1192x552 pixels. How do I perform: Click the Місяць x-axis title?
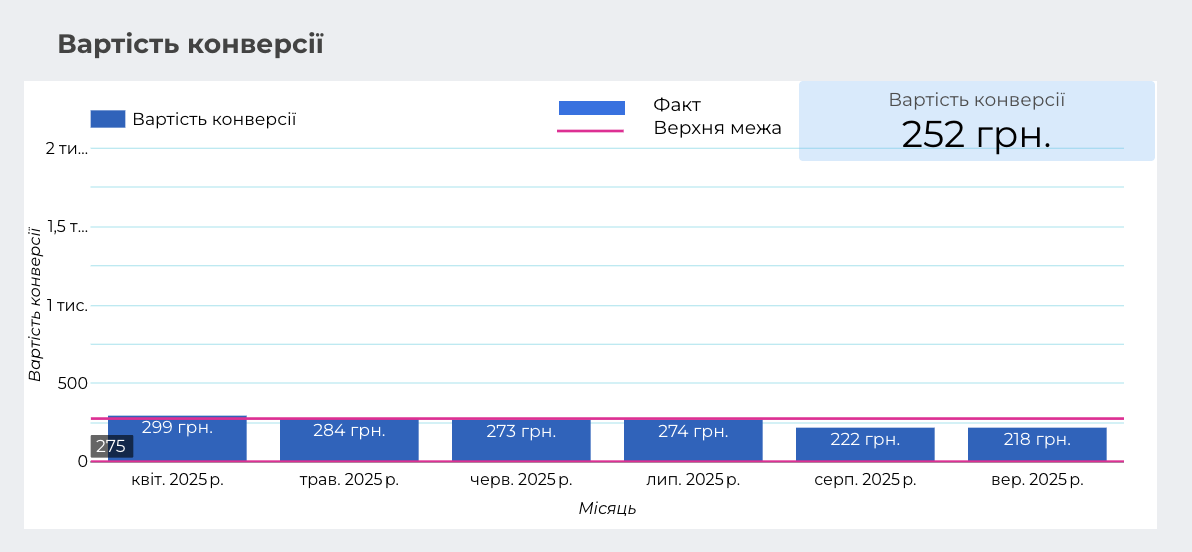pyautogui.click(x=607, y=509)
